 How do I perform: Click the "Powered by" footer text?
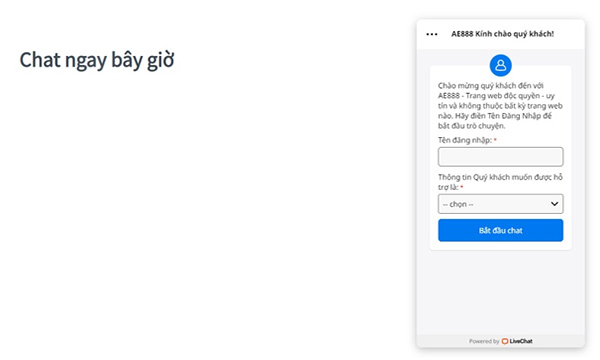pyautogui.click(x=484, y=341)
